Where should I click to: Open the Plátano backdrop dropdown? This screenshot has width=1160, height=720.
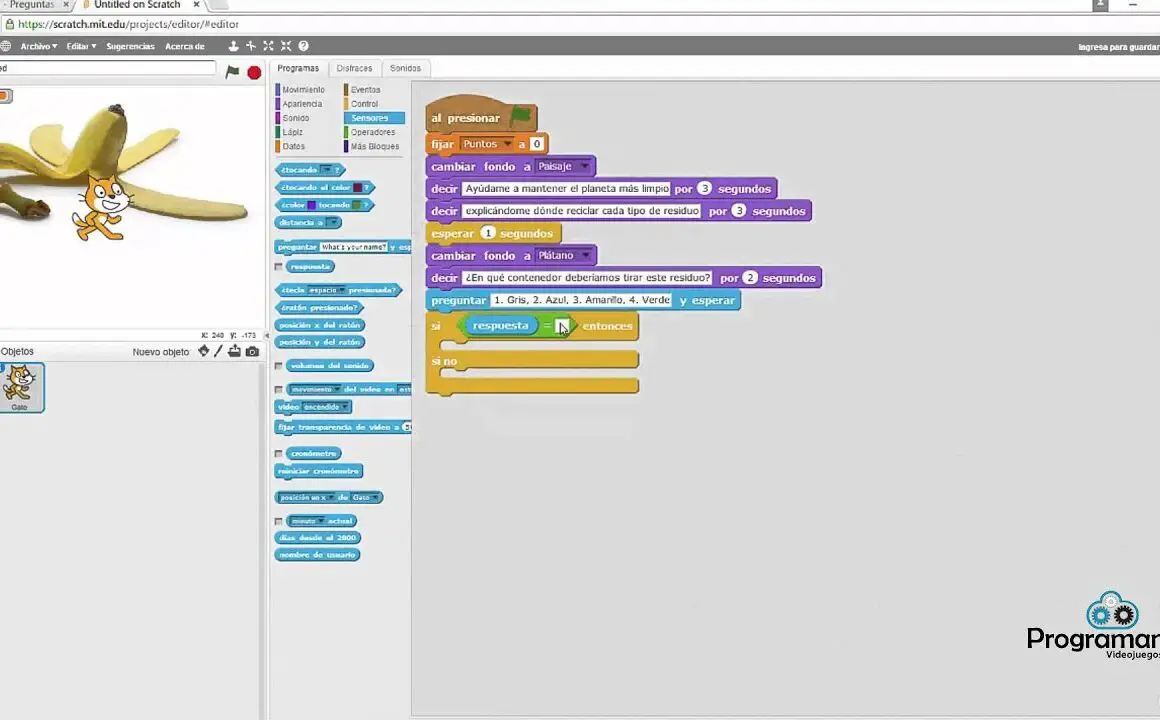point(585,256)
